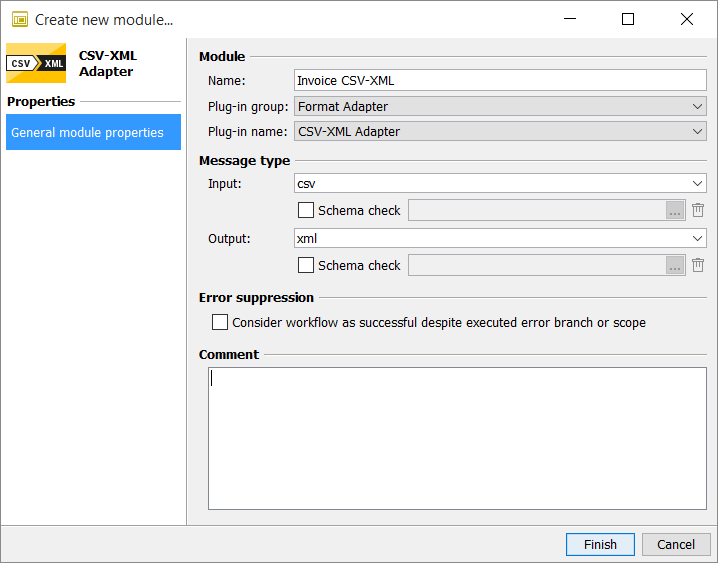Delete the Output schema with the trash icon
The width and height of the screenshot is (718, 563).
(x=698, y=265)
